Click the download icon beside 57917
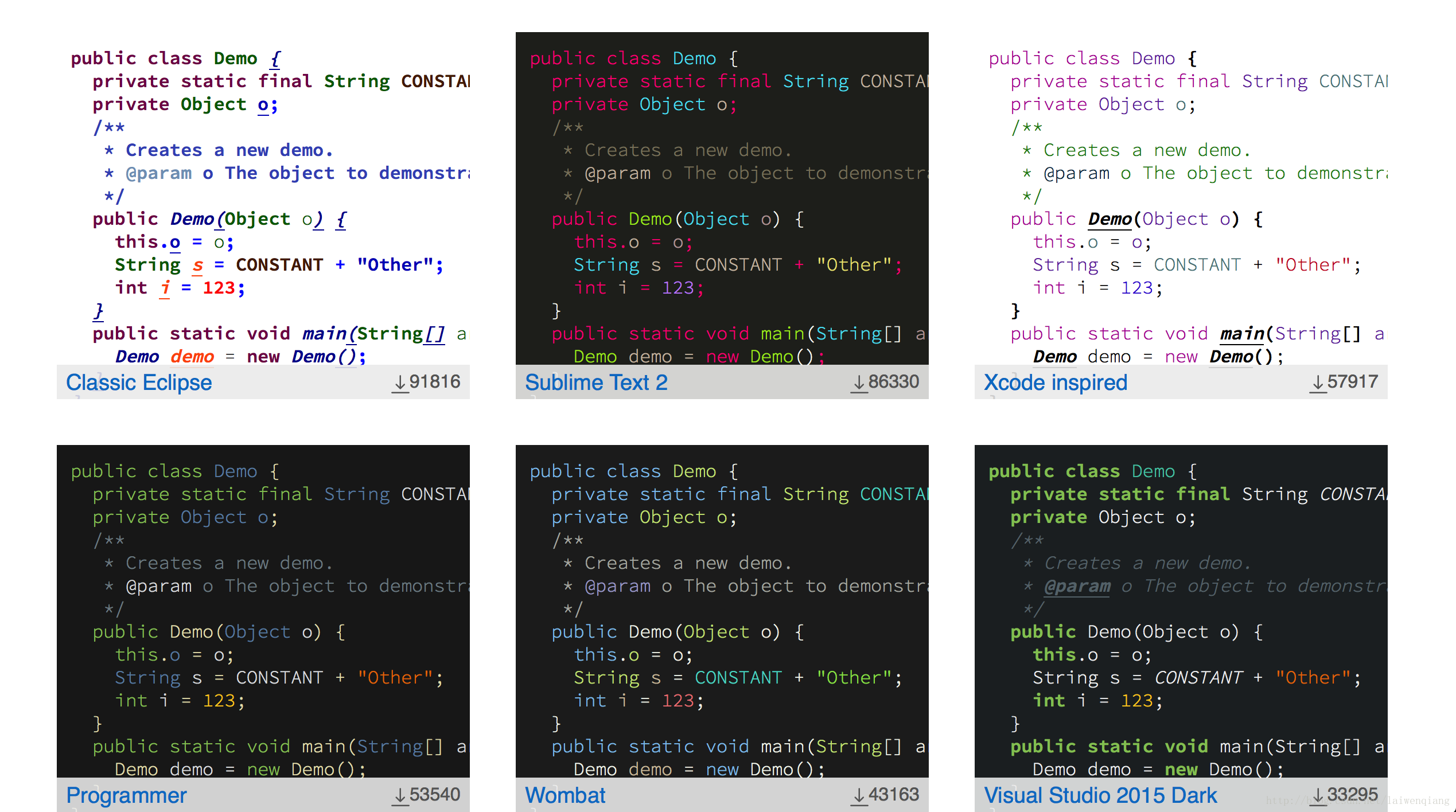1456x812 pixels. 1317,383
